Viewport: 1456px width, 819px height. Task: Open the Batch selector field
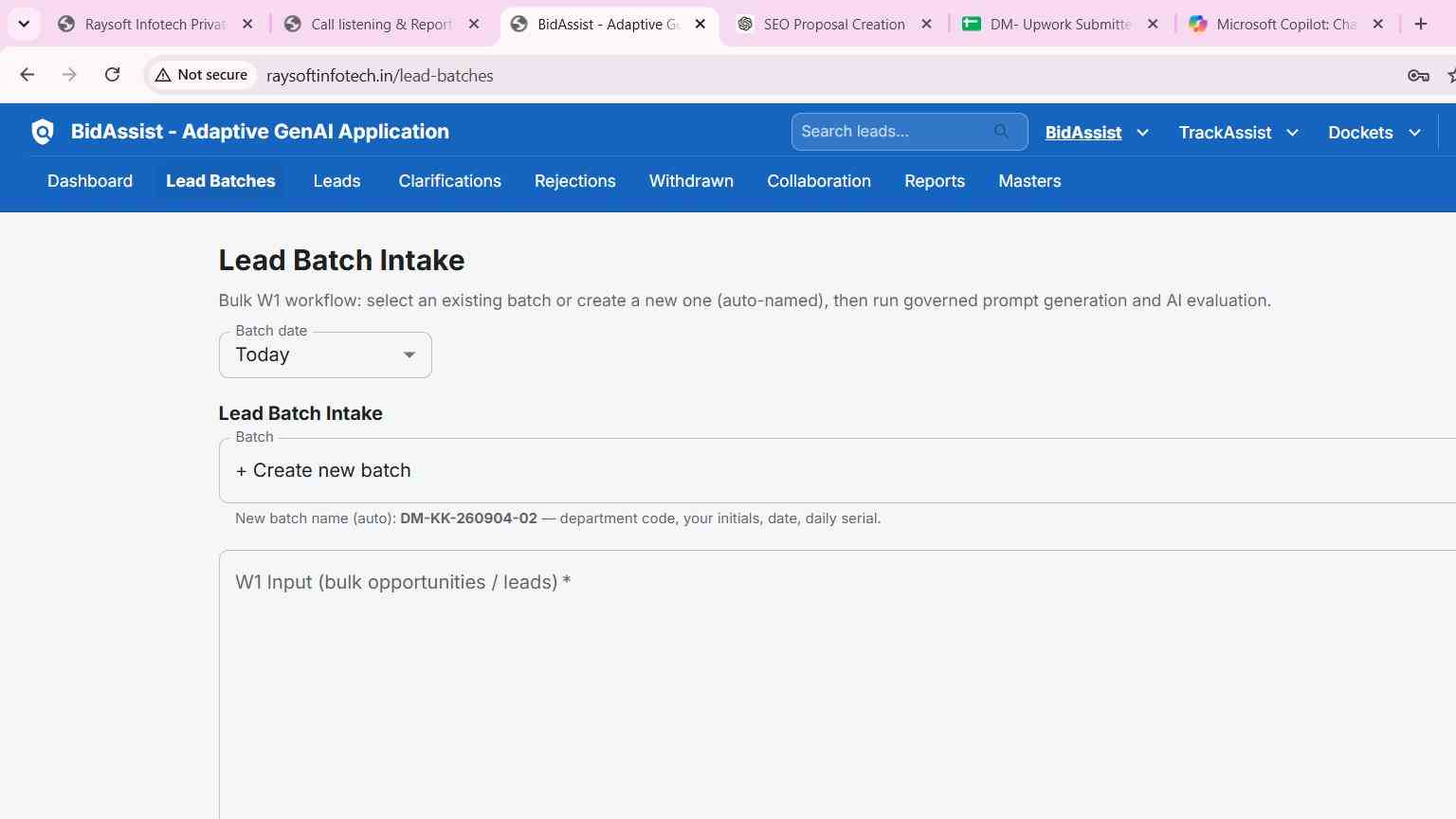(837, 470)
